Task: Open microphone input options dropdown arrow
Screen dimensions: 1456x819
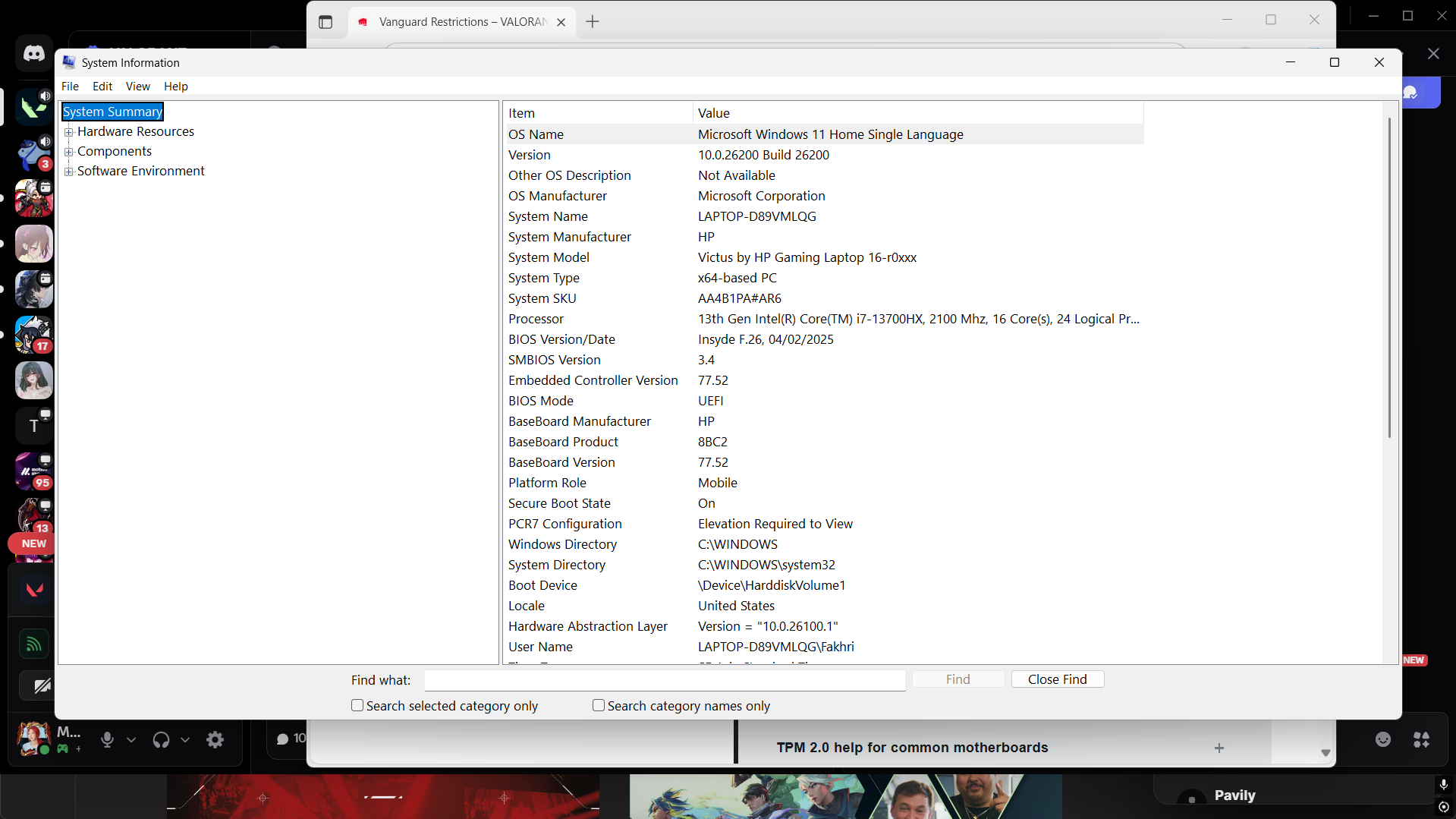Action: pyautogui.click(x=131, y=739)
